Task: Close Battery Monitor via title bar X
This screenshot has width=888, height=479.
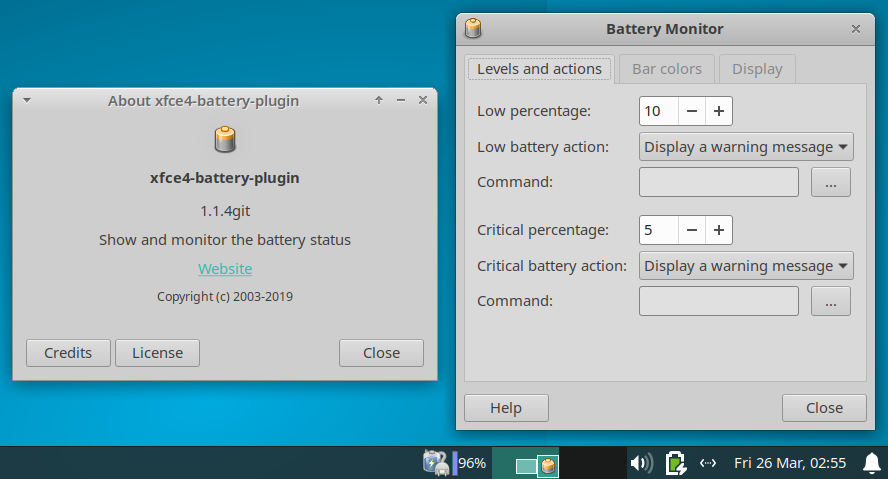Action: pyautogui.click(x=856, y=29)
